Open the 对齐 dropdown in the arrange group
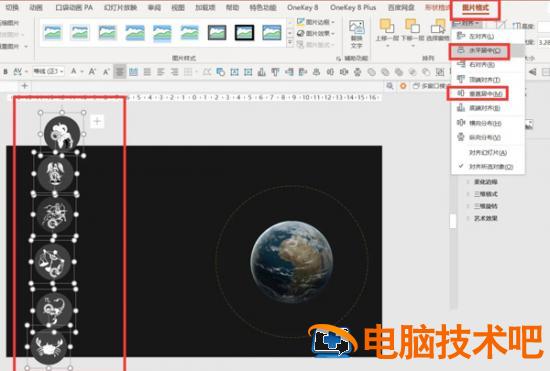550x371 pixels. (x=467, y=23)
